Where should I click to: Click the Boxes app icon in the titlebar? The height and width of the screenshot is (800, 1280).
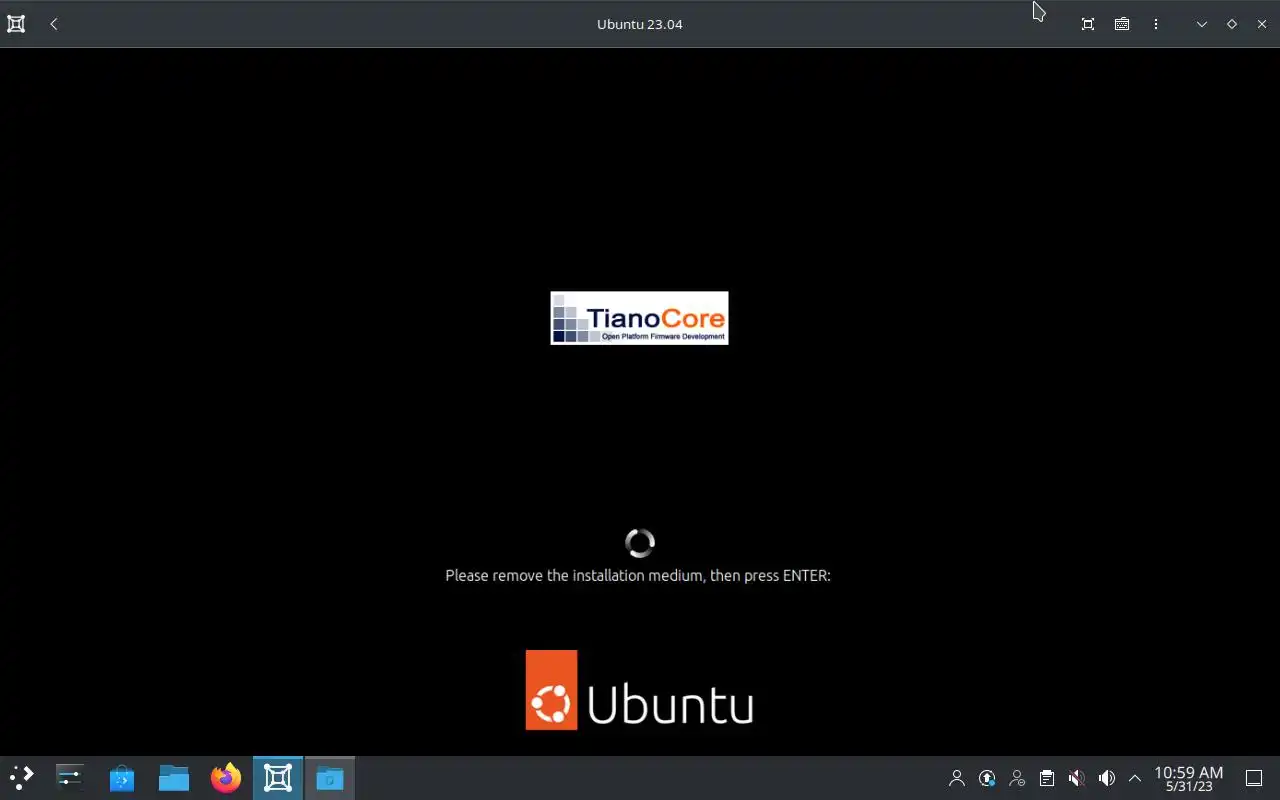[x=16, y=24]
